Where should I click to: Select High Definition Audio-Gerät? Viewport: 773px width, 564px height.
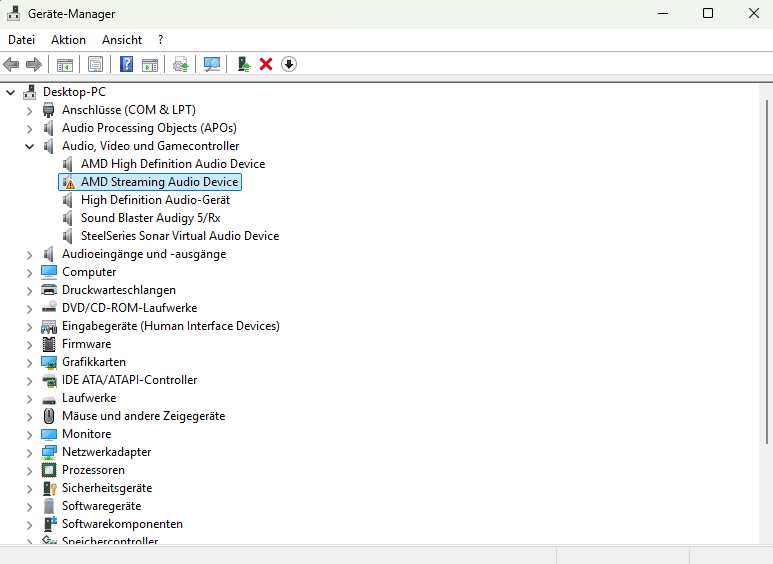[x=155, y=200]
